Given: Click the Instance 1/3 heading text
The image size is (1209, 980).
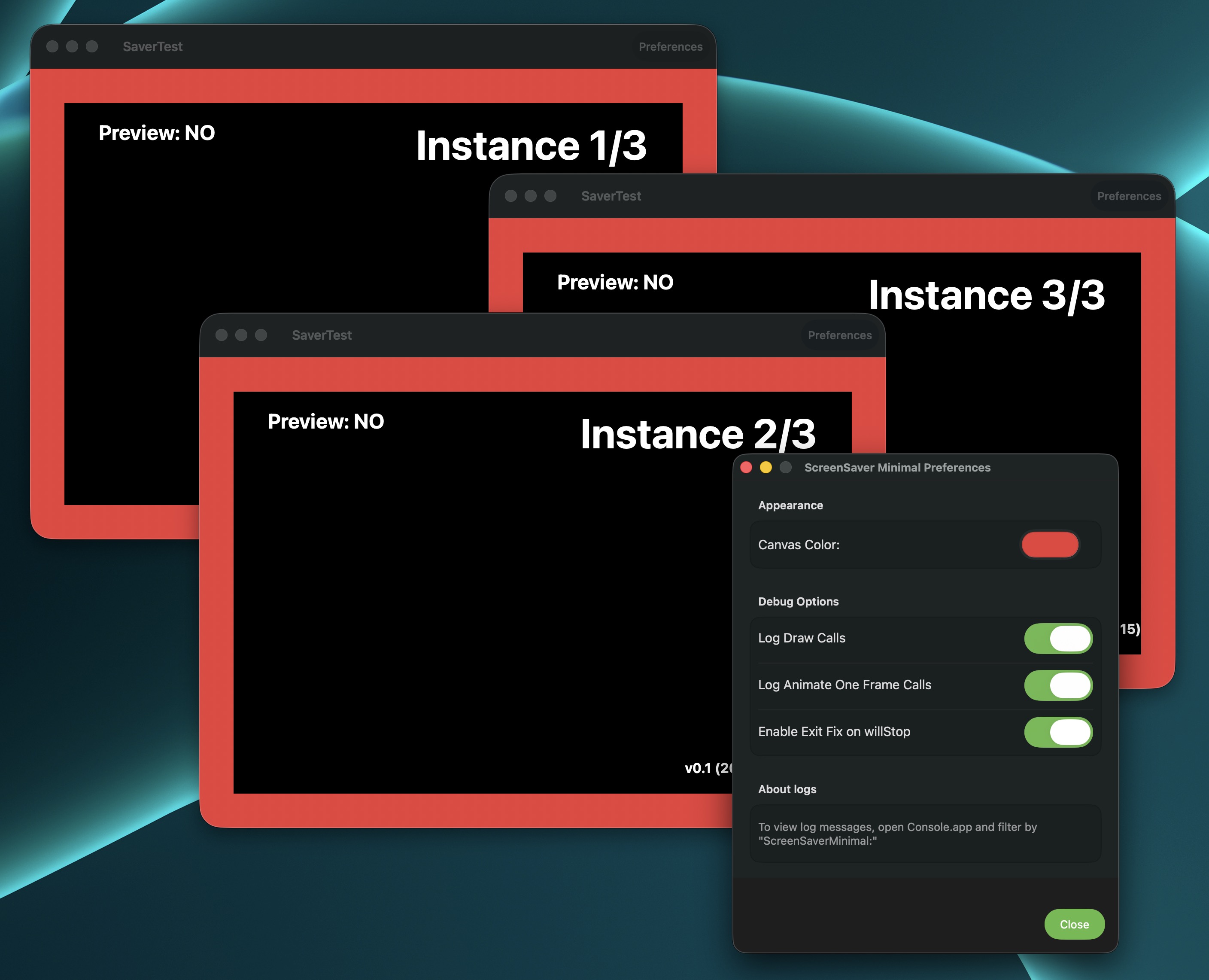Looking at the screenshot, I should (531, 146).
